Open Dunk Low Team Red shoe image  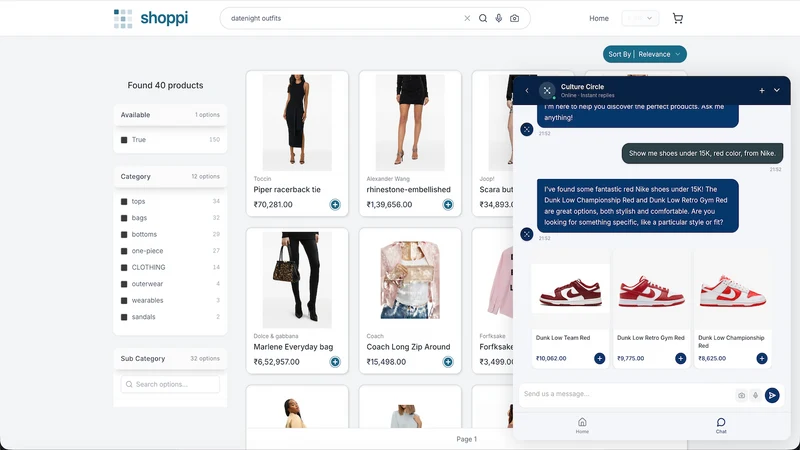570,289
